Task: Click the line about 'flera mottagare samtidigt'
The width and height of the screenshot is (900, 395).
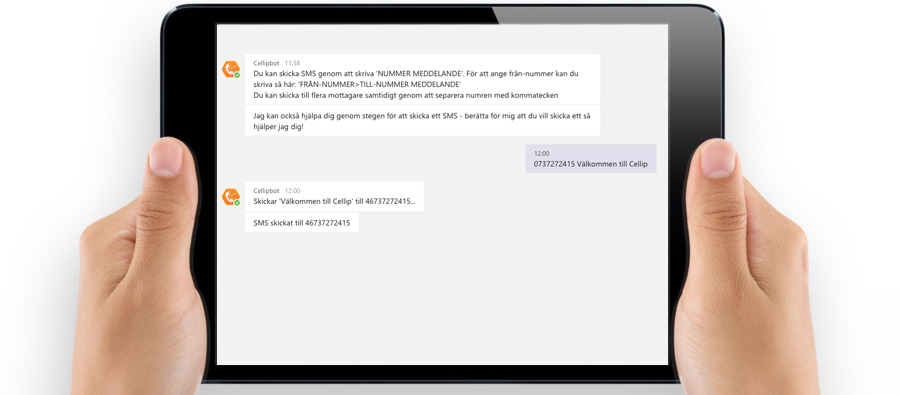Action: tap(405, 95)
